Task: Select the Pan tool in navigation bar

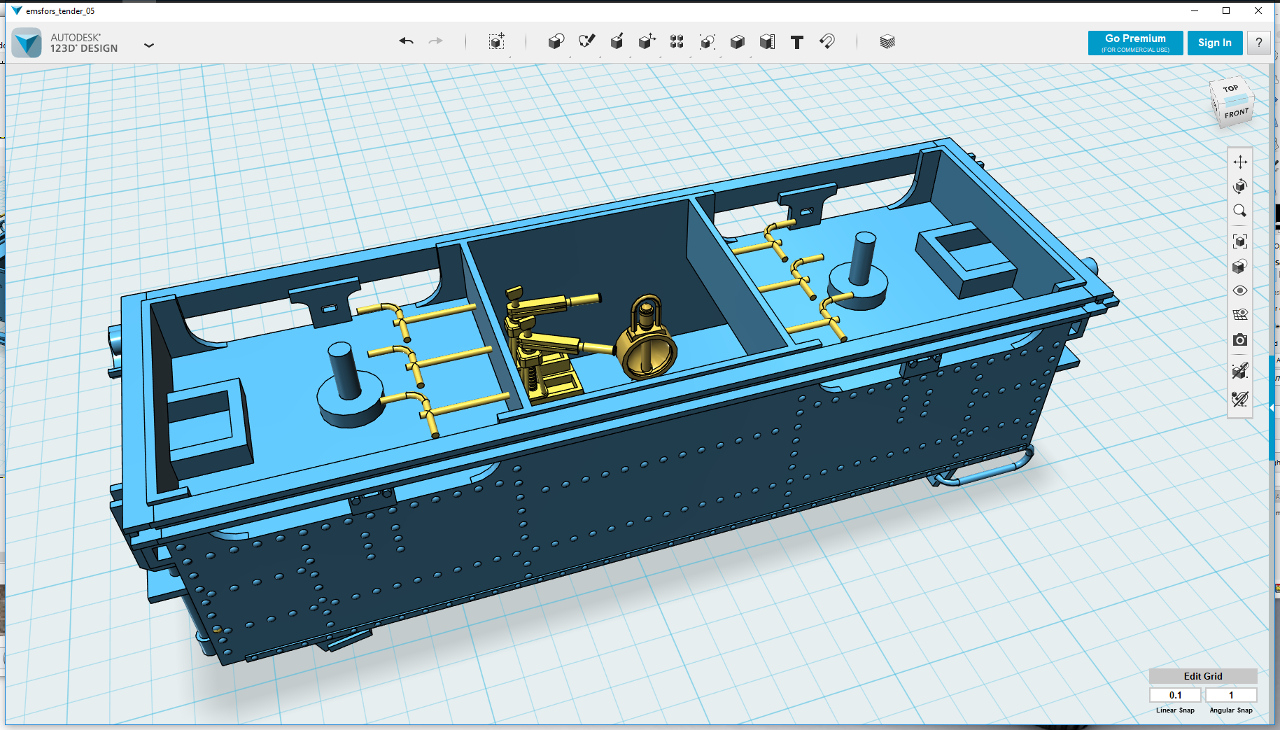Action: coord(1240,162)
